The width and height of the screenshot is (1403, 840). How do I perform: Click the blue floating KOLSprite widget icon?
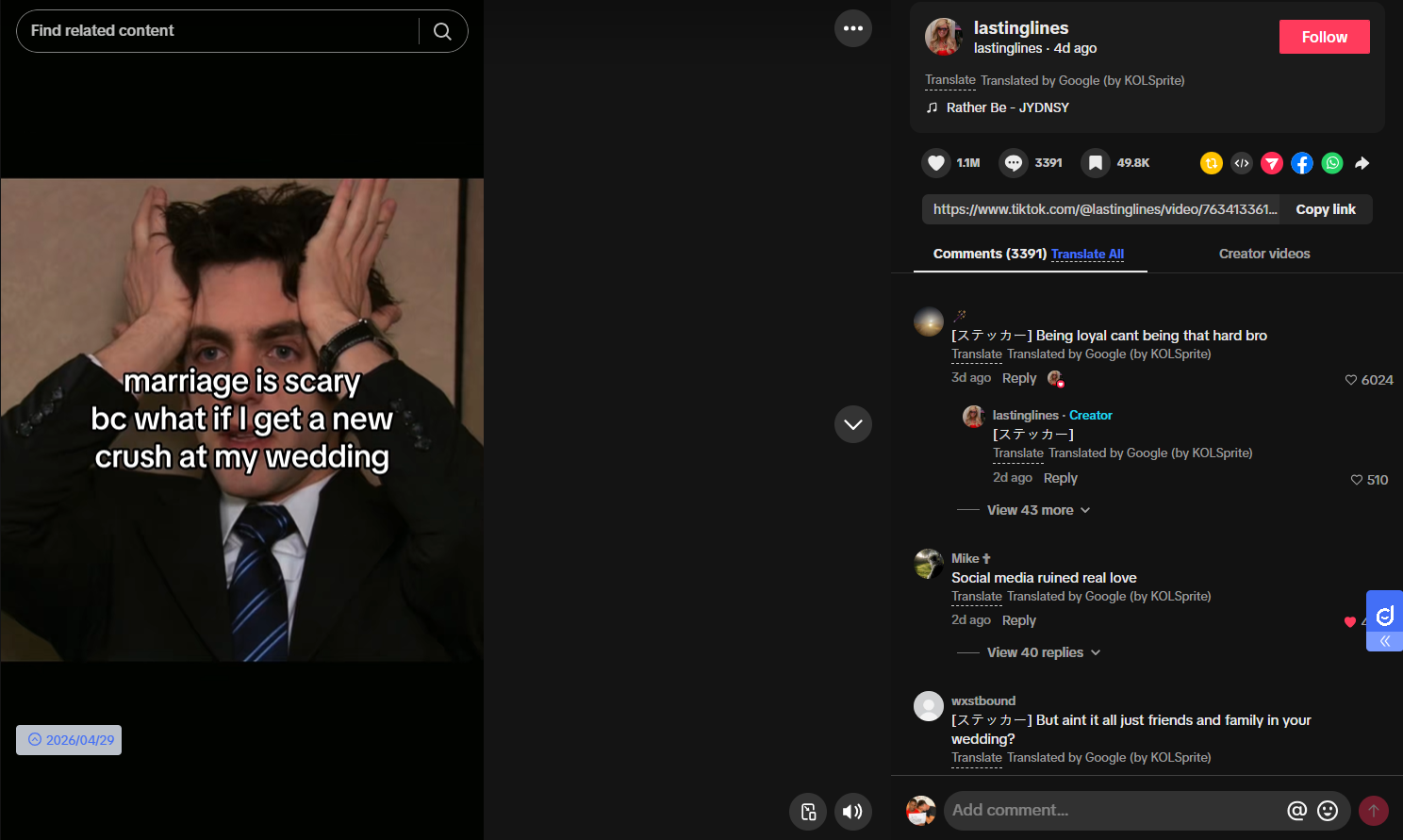[1384, 616]
